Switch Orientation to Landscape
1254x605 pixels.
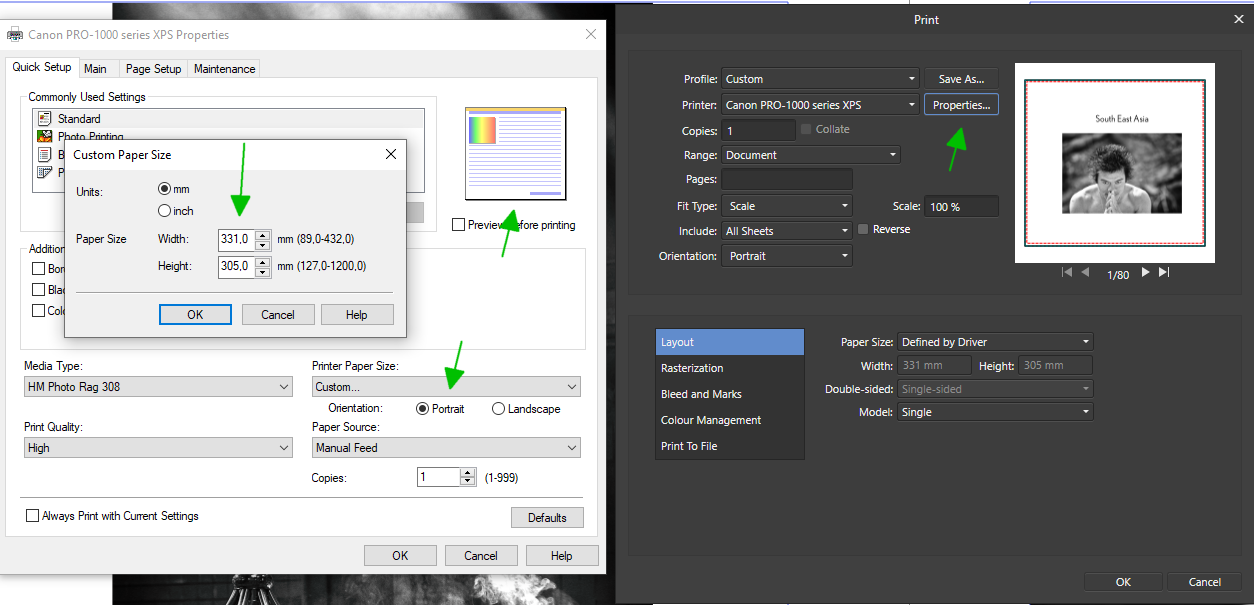498,408
